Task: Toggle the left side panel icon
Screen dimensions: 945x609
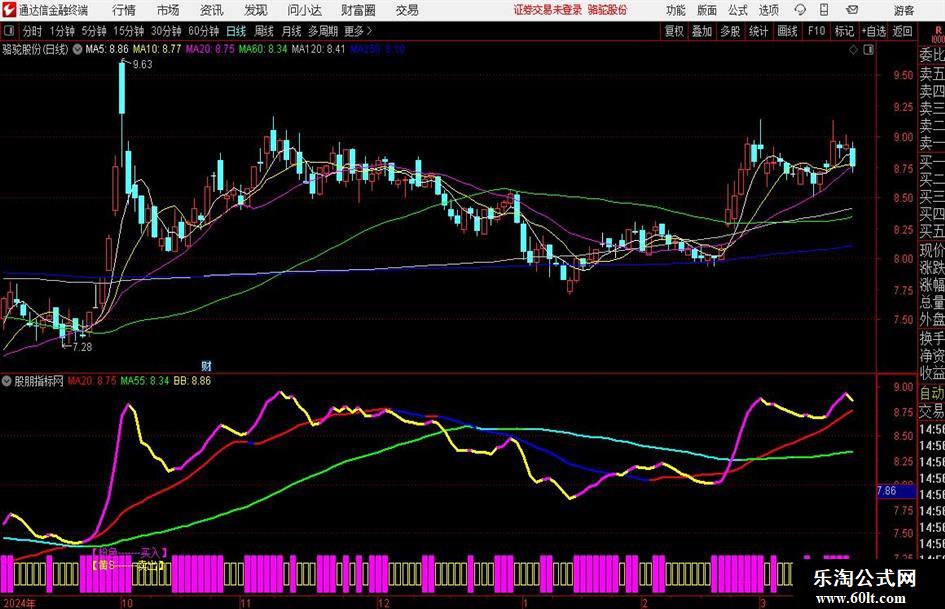Action: coord(8,31)
